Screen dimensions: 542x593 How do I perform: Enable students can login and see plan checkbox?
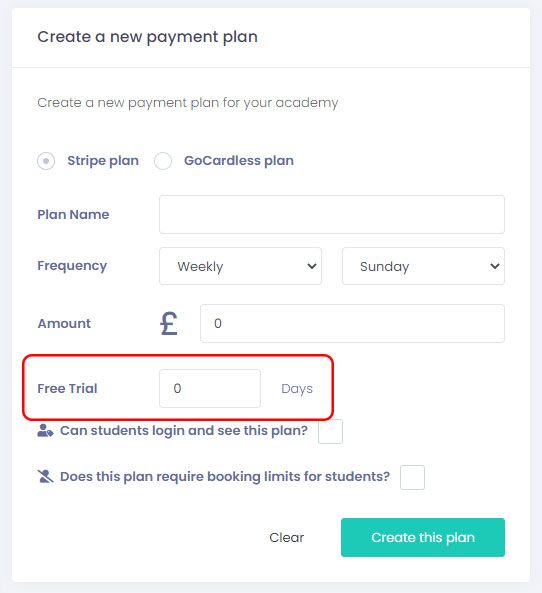[x=331, y=431]
